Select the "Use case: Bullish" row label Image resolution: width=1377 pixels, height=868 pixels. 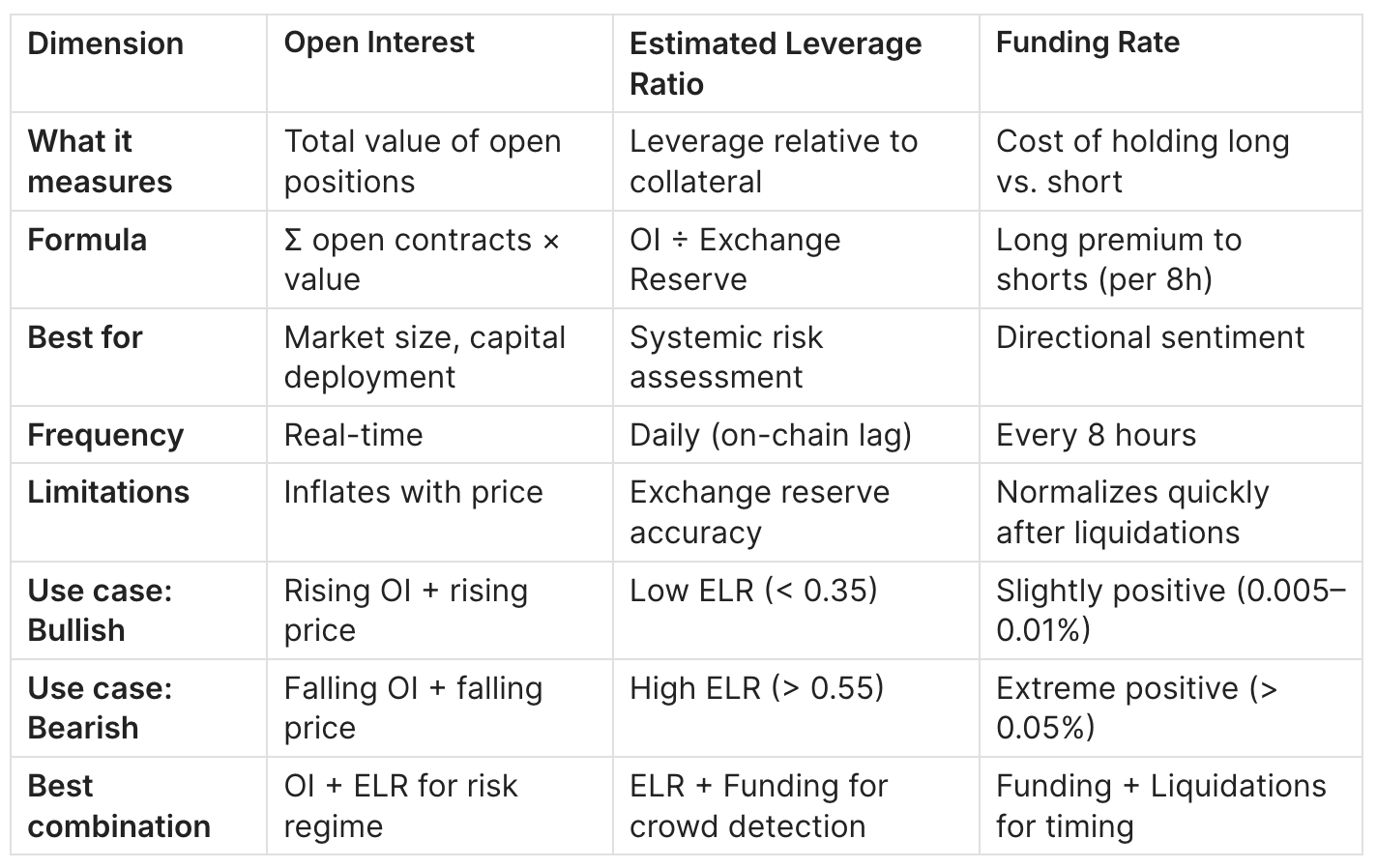(100, 610)
